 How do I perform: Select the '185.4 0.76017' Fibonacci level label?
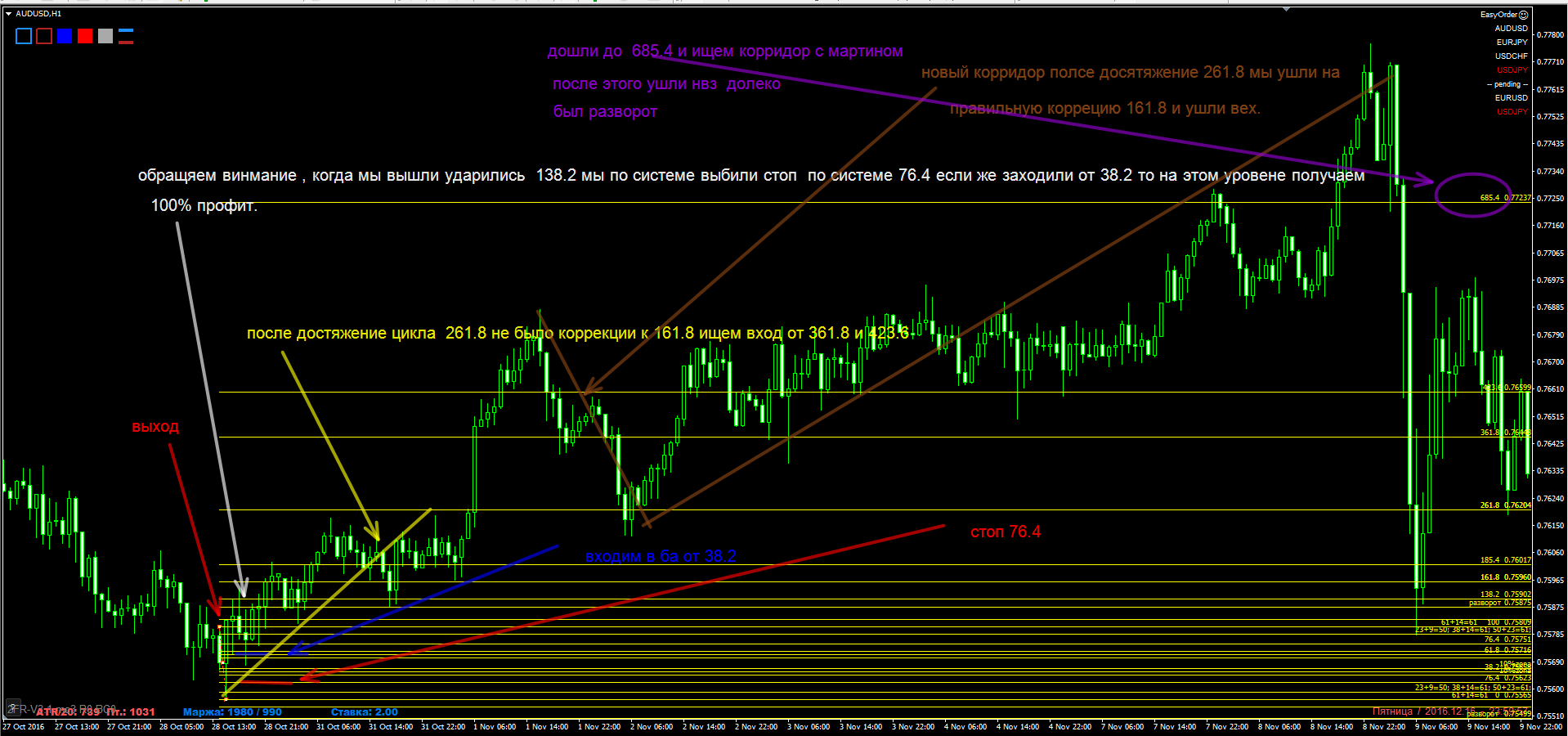pos(1505,560)
